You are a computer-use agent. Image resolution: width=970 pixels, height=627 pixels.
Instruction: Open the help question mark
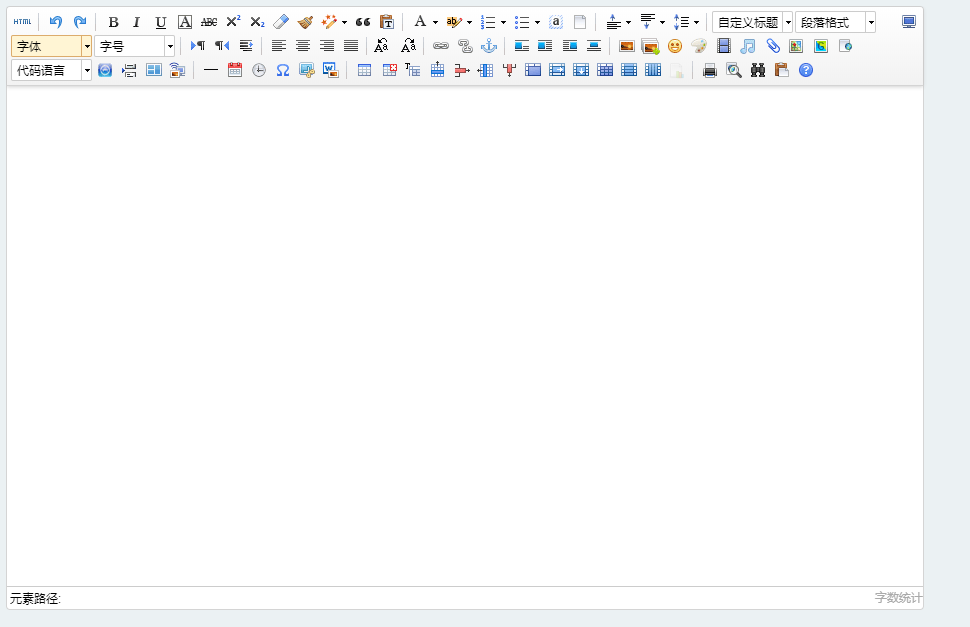click(x=806, y=70)
